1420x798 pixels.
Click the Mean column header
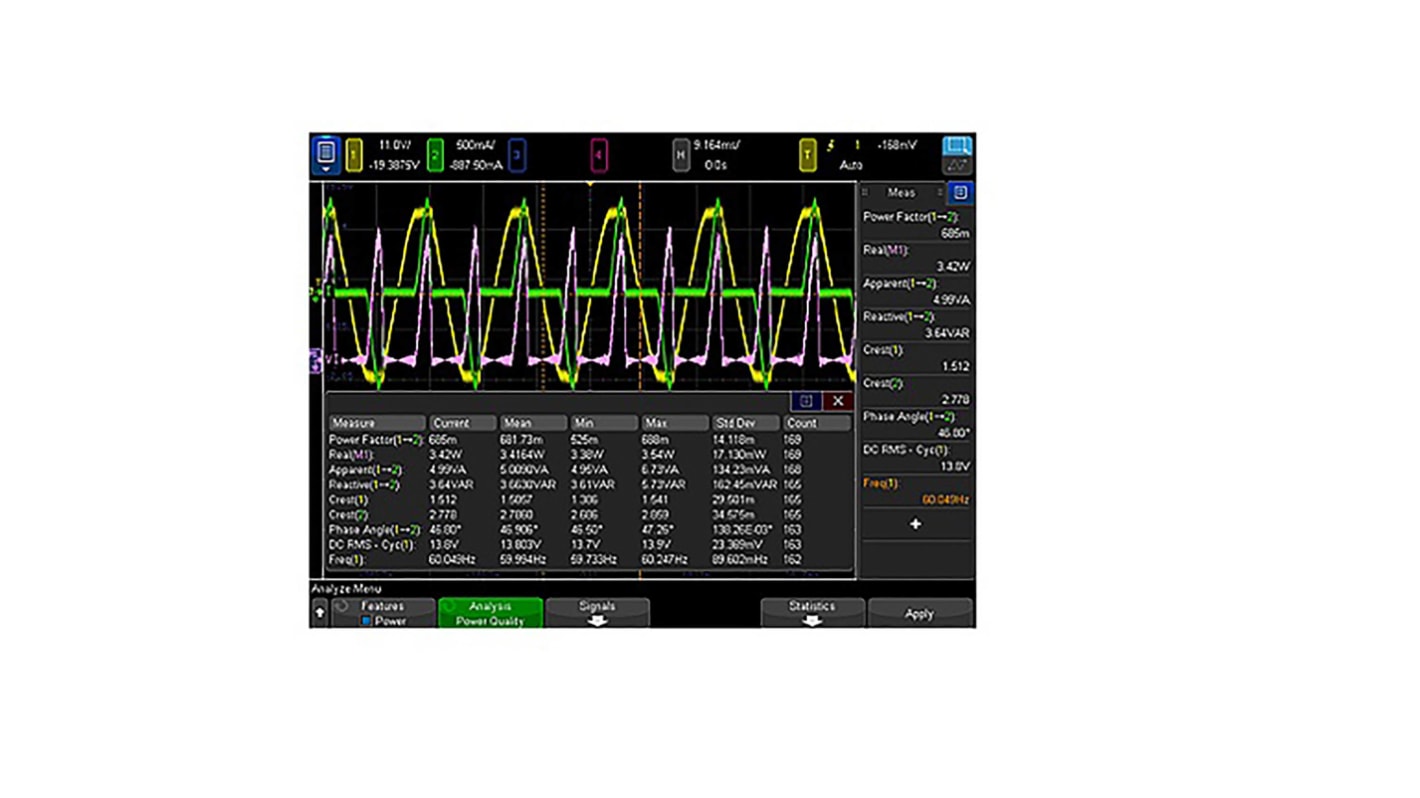533,423
